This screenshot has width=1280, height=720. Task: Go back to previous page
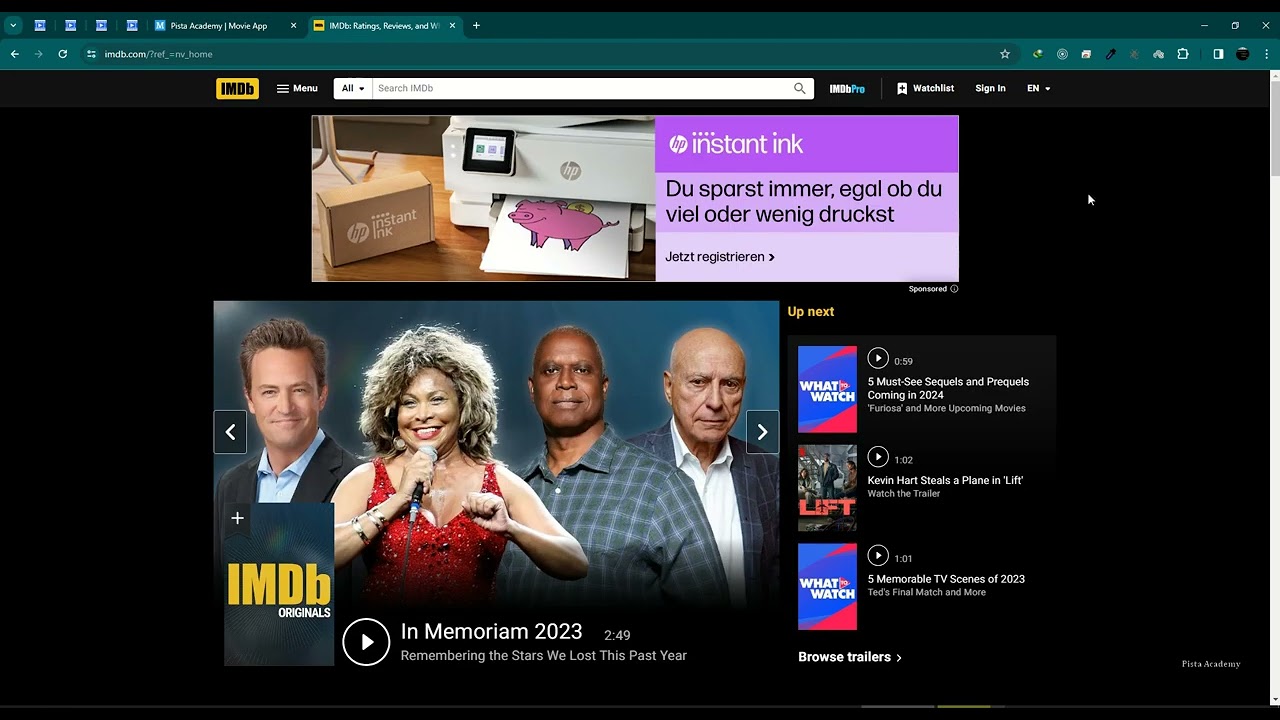tap(15, 54)
